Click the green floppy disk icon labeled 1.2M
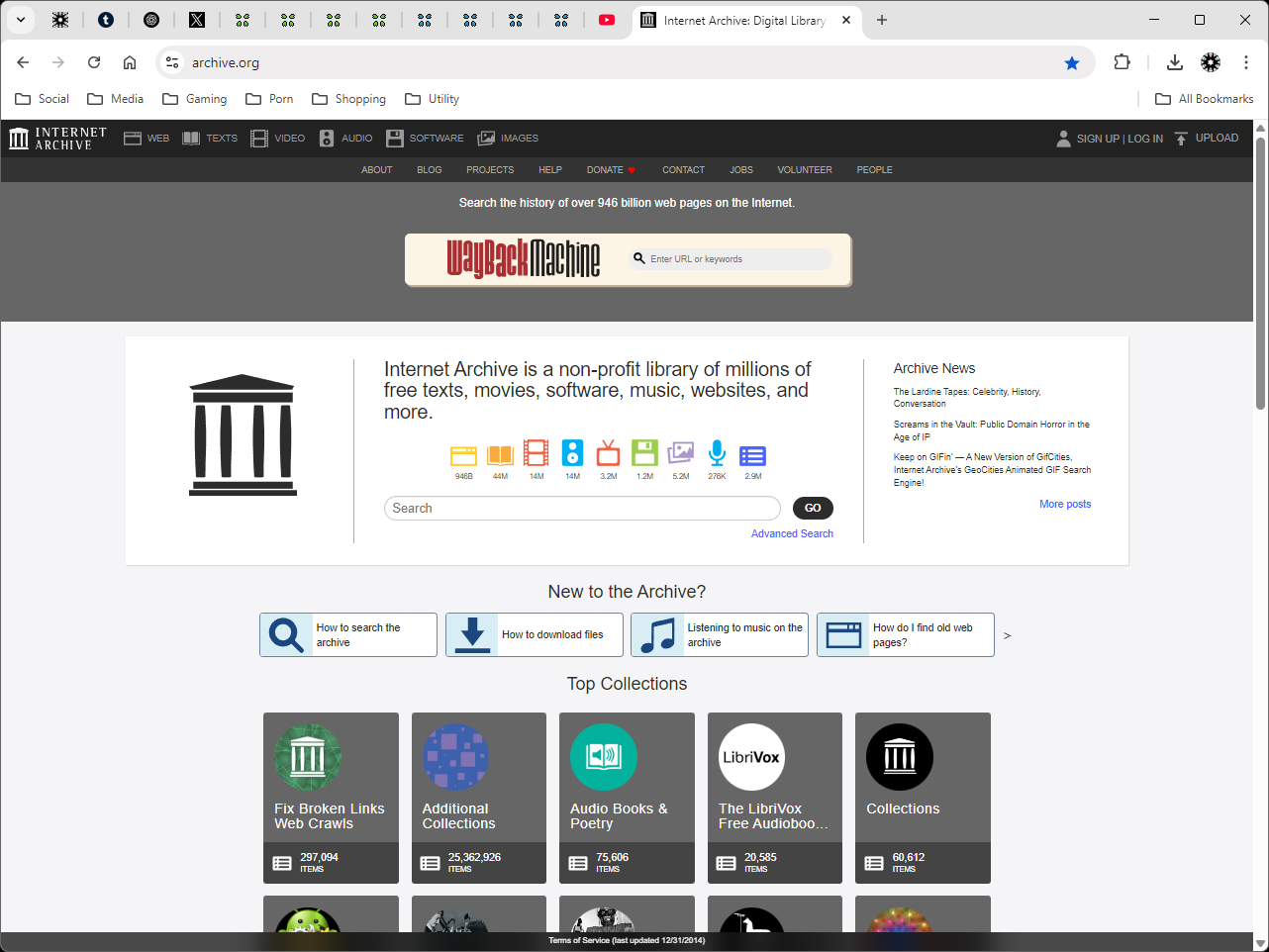This screenshot has width=1269, height=952. point(644,453)
